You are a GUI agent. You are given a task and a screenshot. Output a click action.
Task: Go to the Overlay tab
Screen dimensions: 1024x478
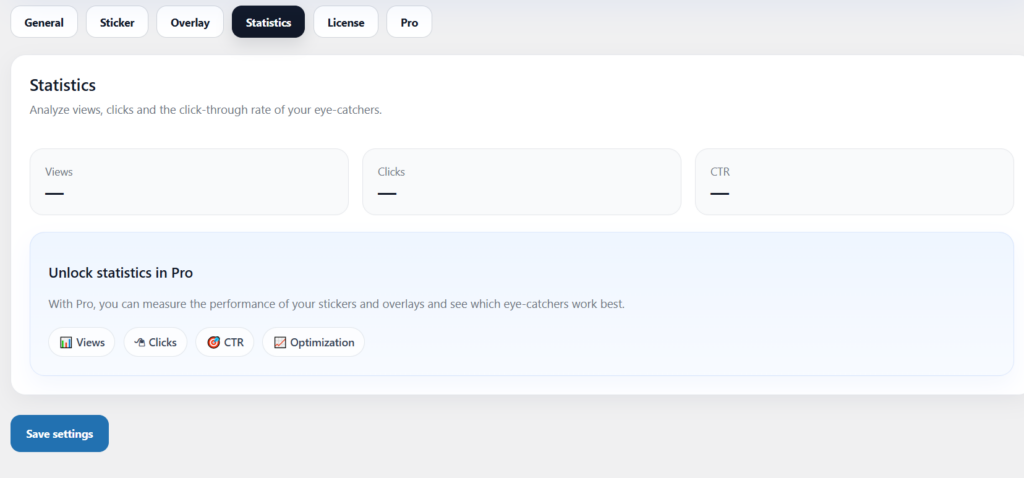[x=190, y=22]
